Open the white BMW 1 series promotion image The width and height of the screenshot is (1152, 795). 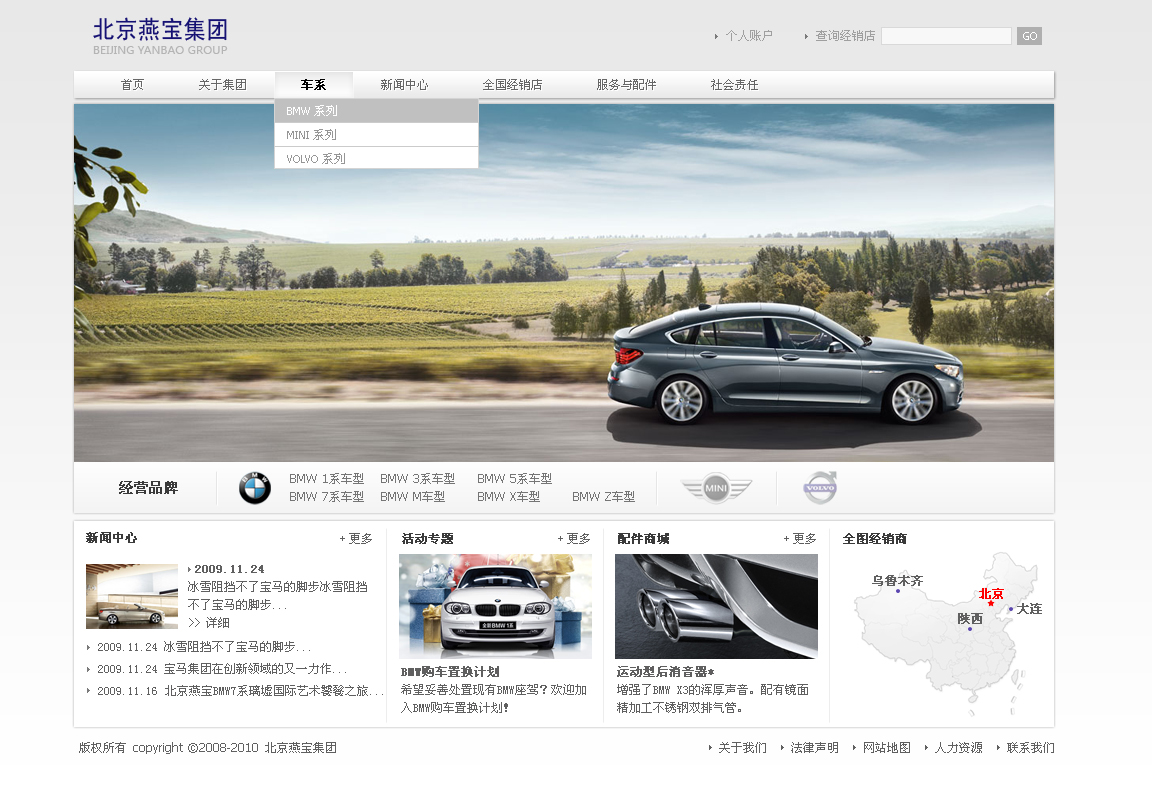[495, 606]
